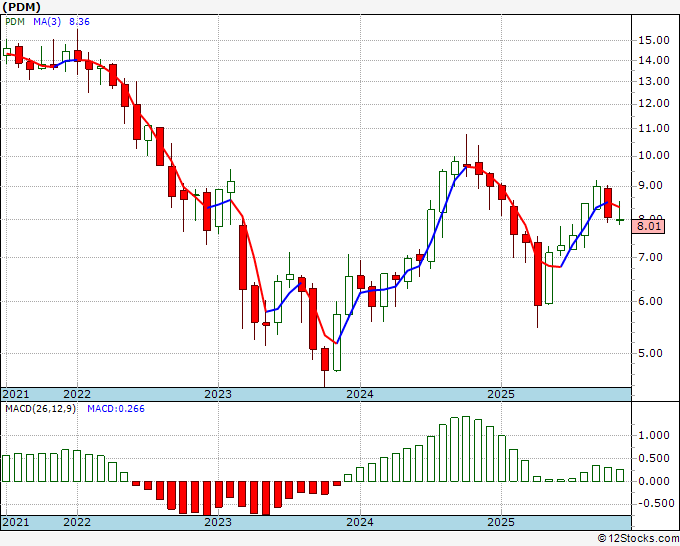Click the 1.000 MACD axis label
The image size is (680, 546).
pyautogui.click(x=654, y=435)
